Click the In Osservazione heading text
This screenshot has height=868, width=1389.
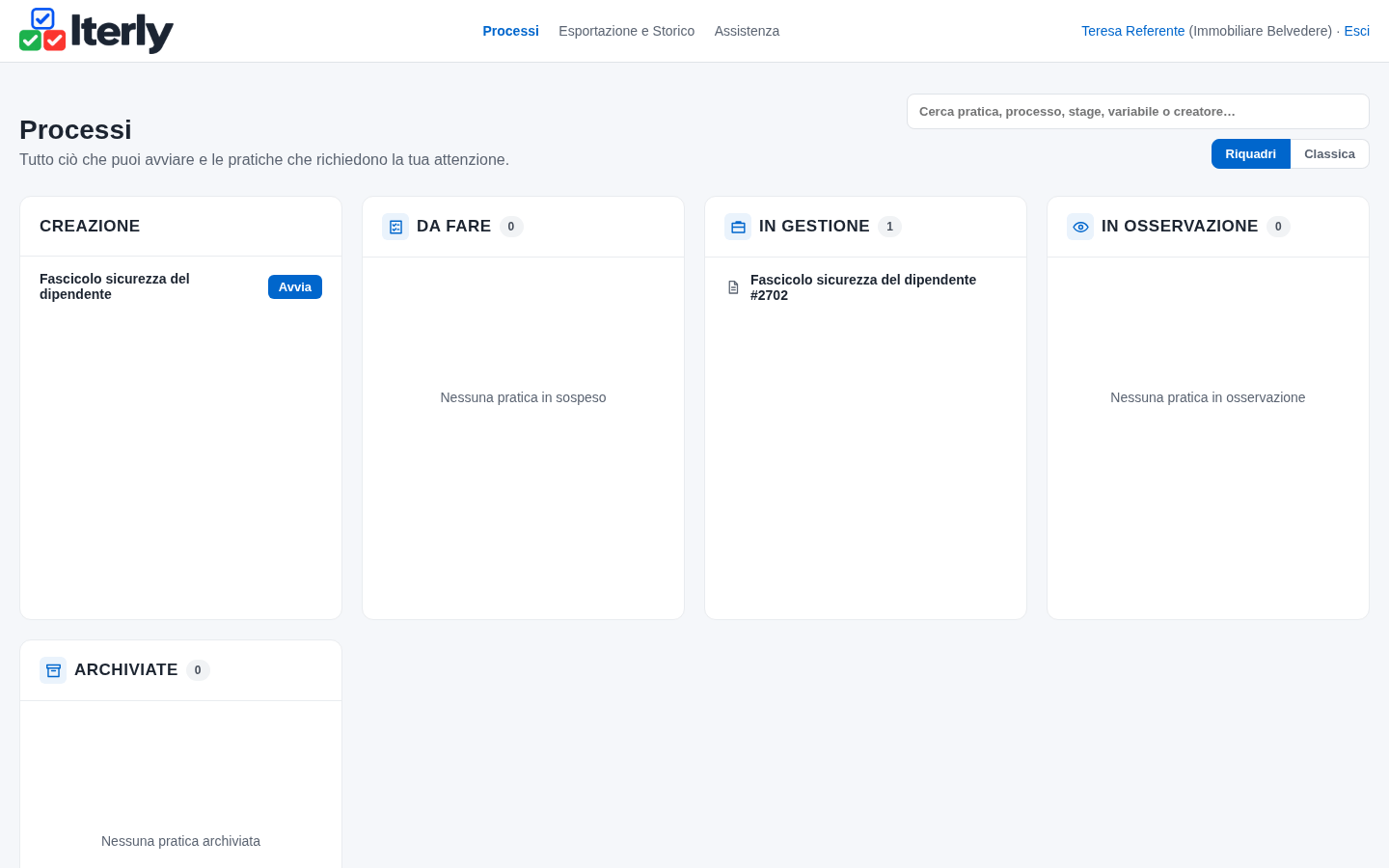[x=1180, y=227]
